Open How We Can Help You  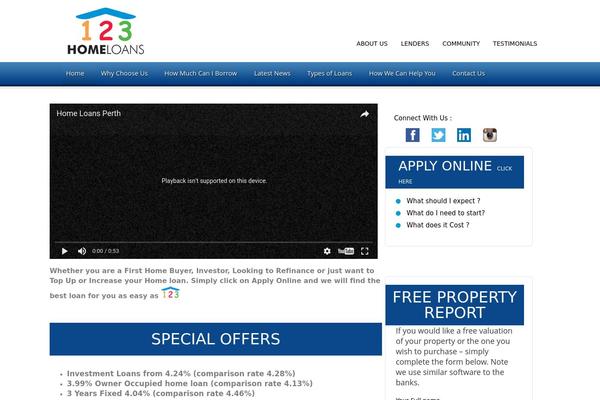coord(402,73)
